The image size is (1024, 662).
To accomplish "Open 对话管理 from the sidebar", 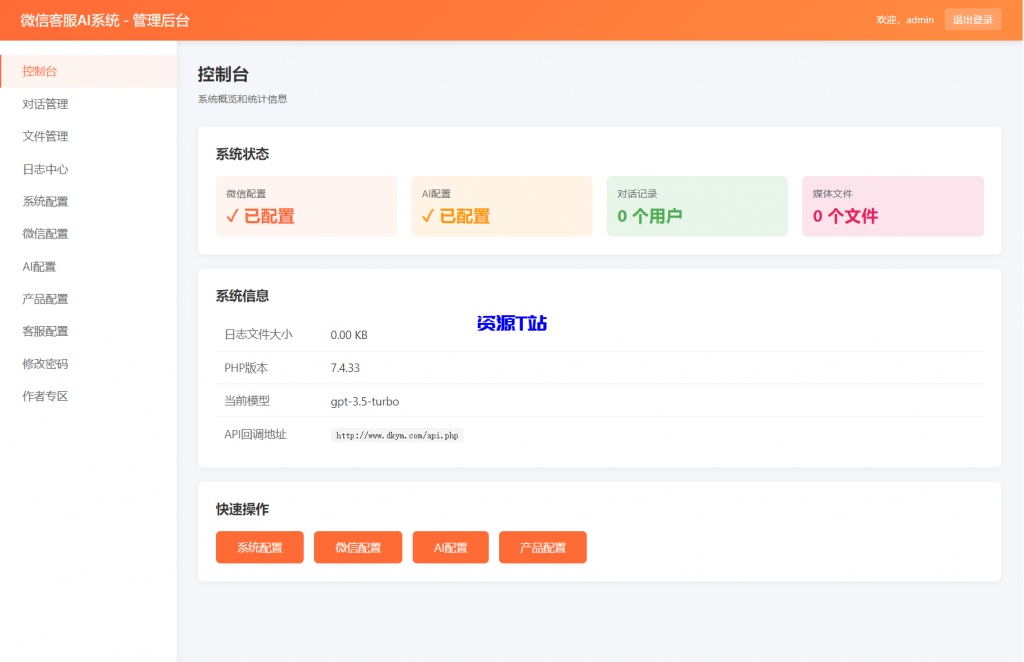I will [x=49, y=103].
